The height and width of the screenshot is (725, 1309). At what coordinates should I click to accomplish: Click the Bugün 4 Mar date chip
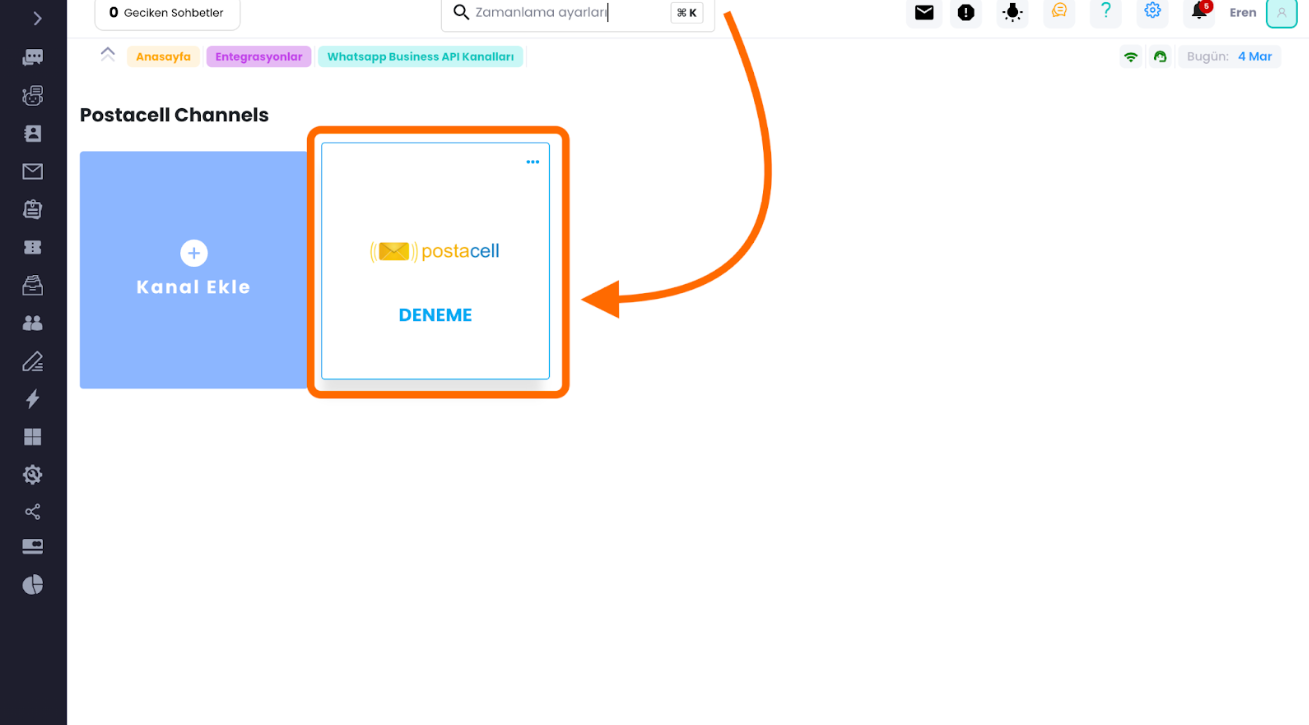[1229, 57]
